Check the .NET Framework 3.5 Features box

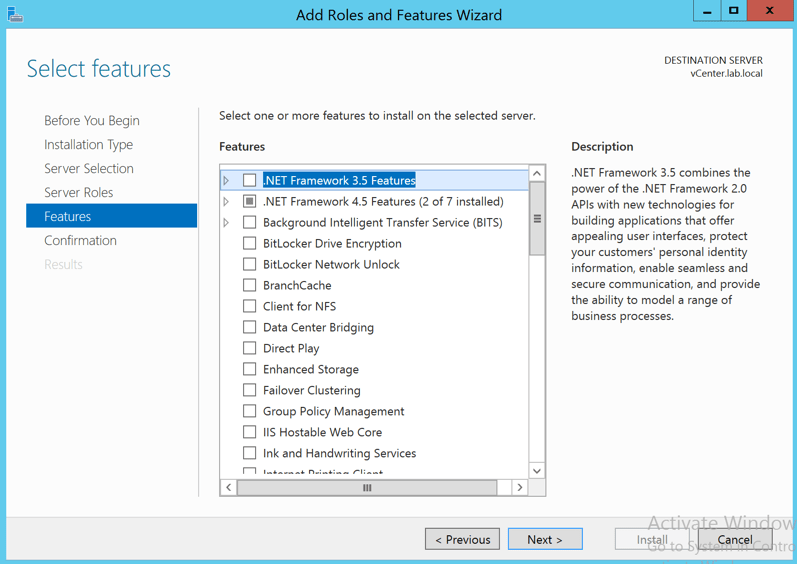250,181
